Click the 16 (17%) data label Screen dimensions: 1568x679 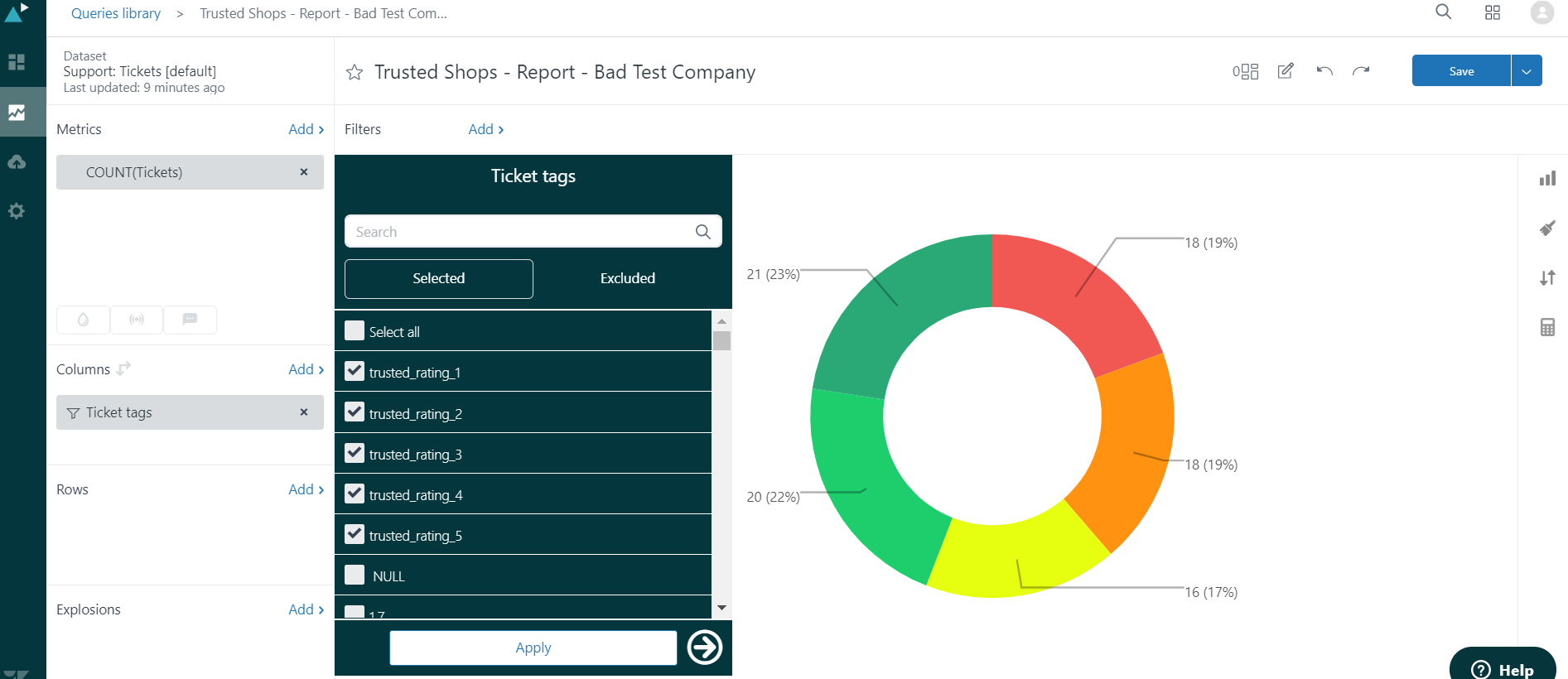[x=1211, y=592]
